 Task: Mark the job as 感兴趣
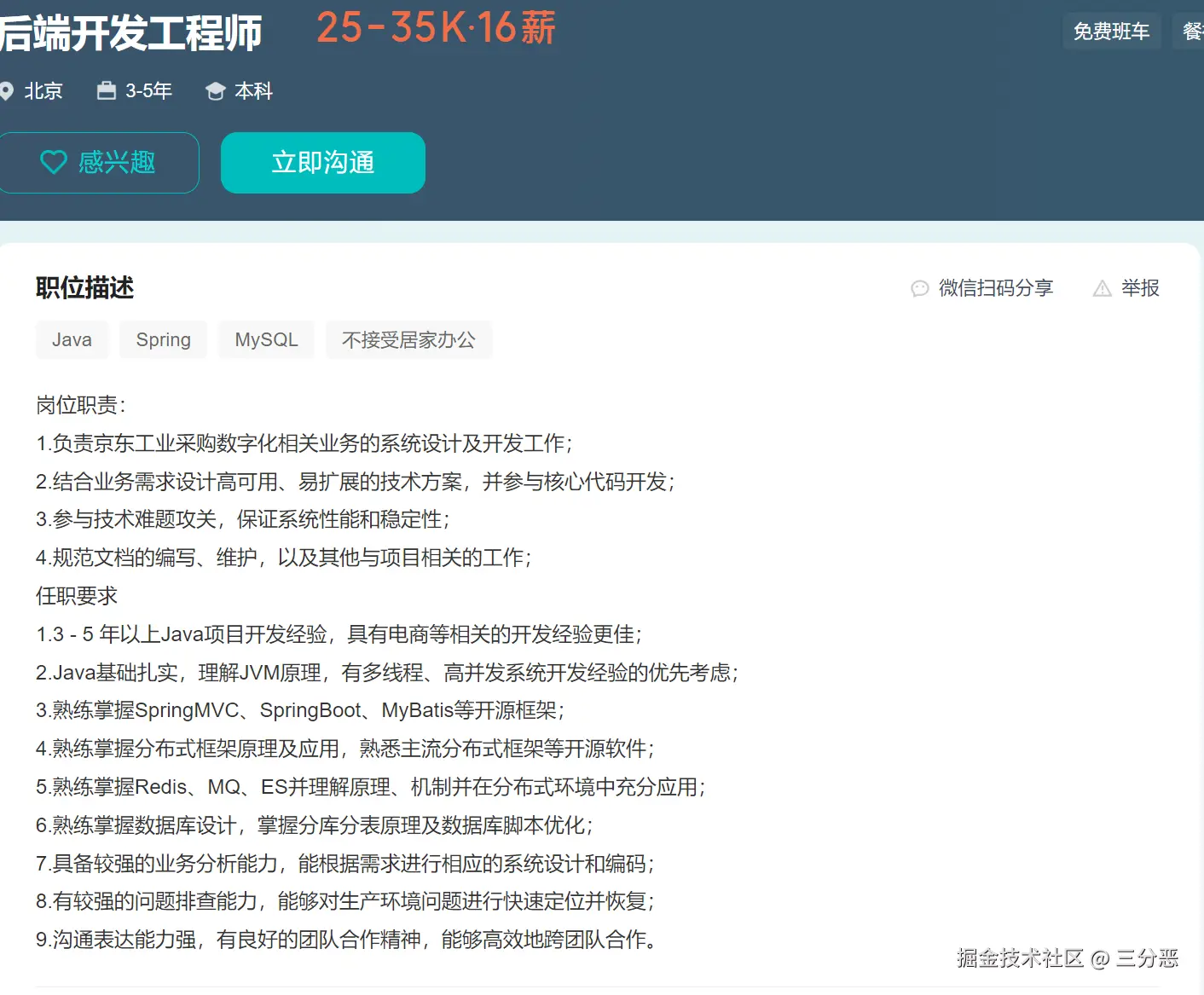[99, 163]
